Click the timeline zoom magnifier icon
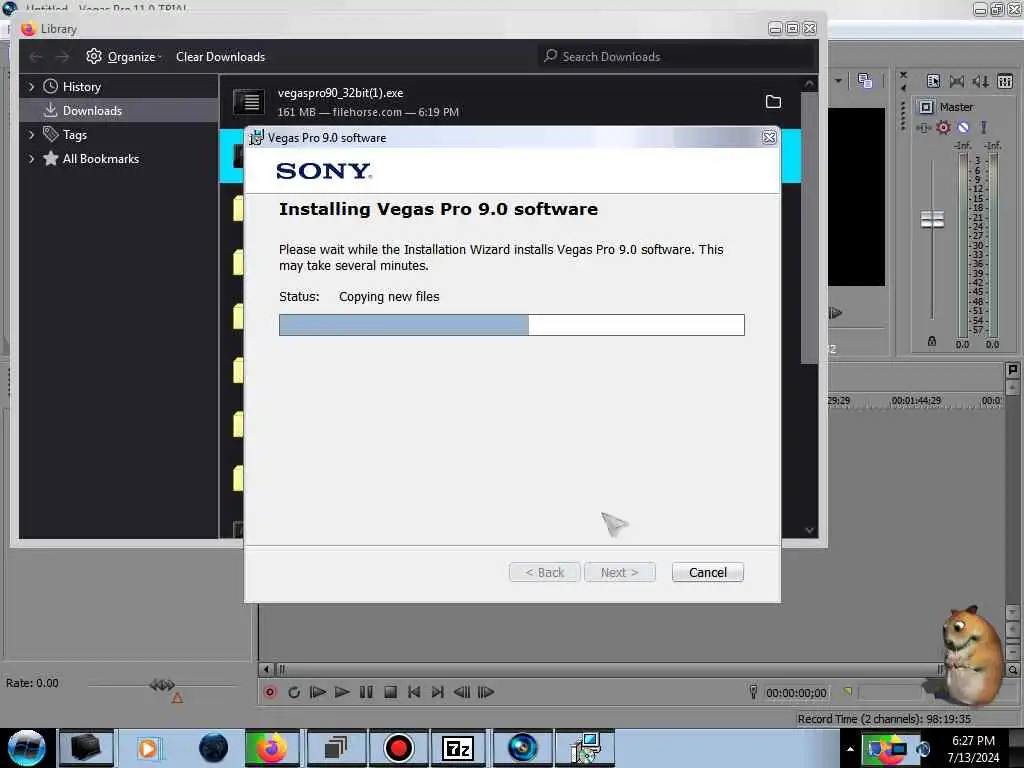This screenshot has width=1024, height=768. pos(1013,670)
